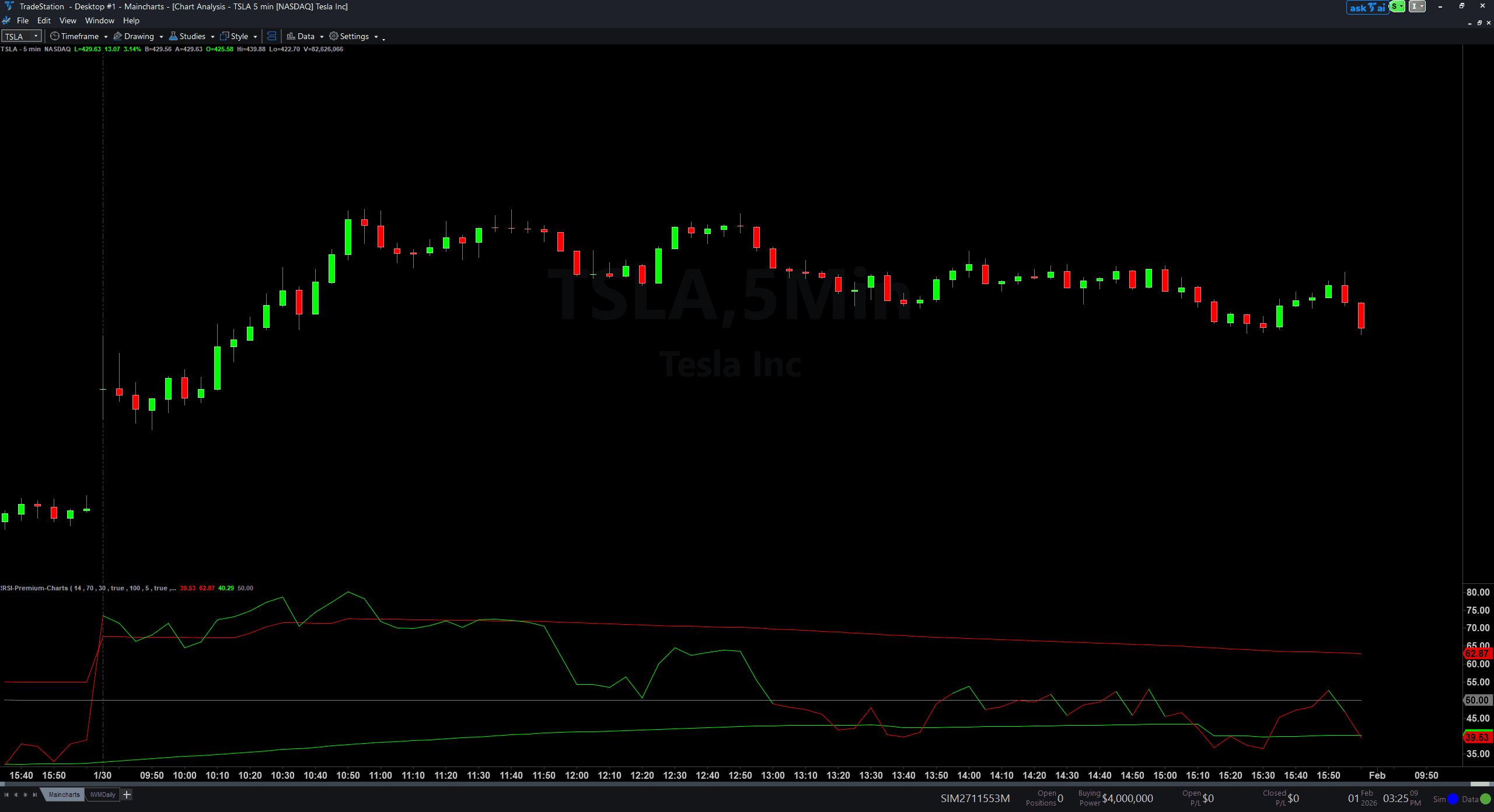Expand the Studies dropdown arrow
The width and height of the screenshot is (1494, 812).
click(x=212, y=36)
